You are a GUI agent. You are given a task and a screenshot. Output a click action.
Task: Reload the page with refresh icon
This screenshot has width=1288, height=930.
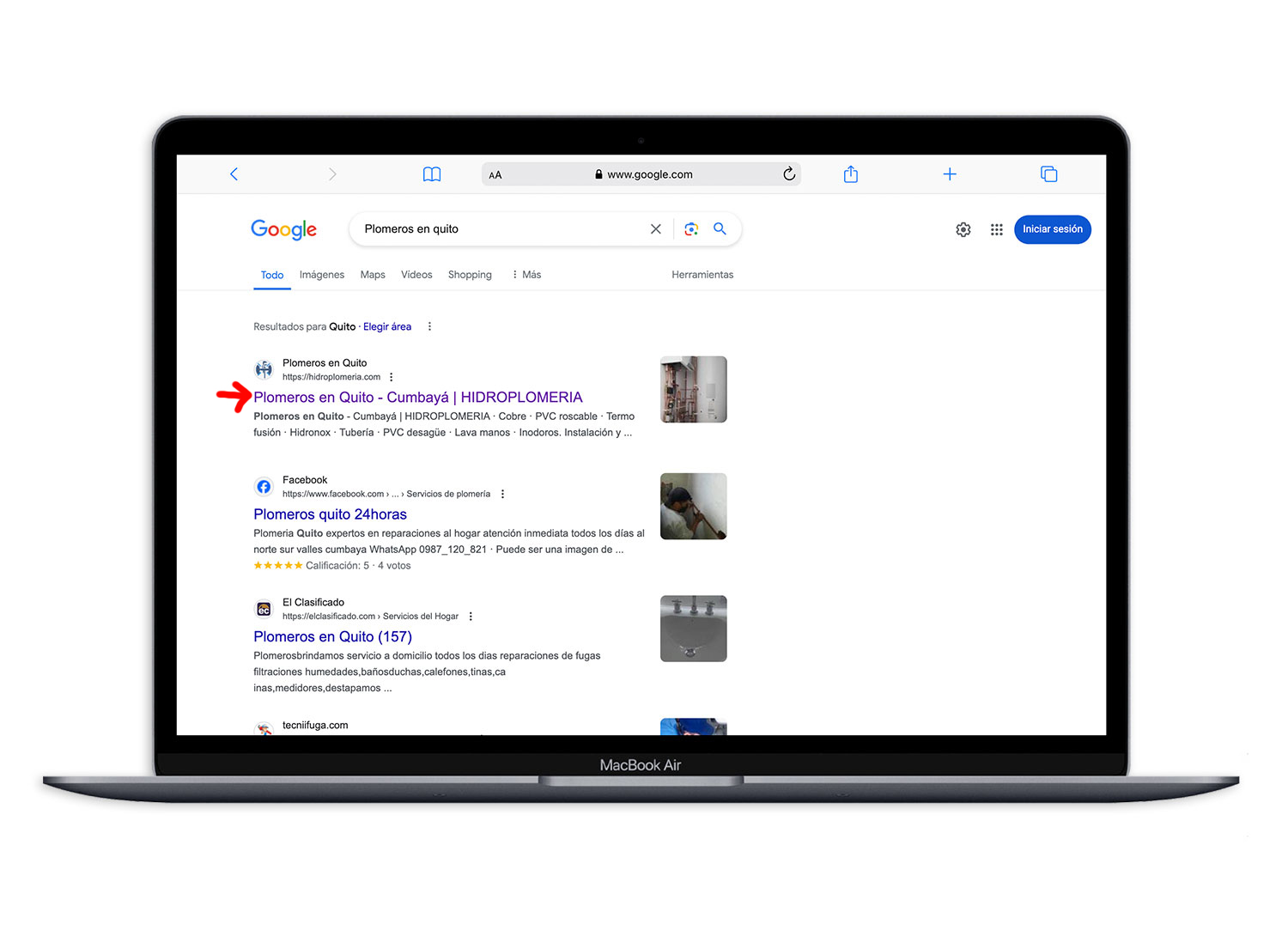789,174
